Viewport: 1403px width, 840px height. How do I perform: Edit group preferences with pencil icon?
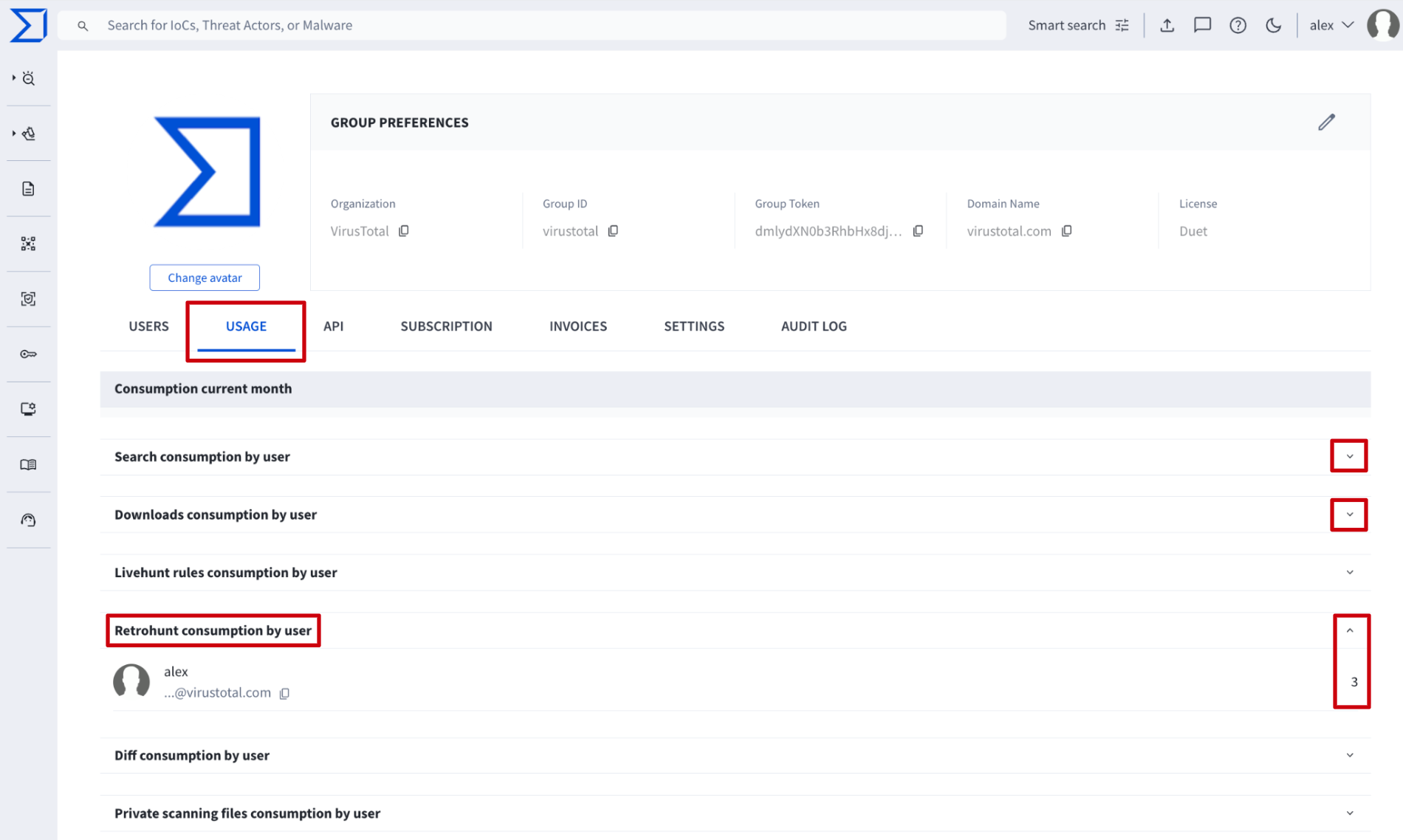click(1326, 122)
